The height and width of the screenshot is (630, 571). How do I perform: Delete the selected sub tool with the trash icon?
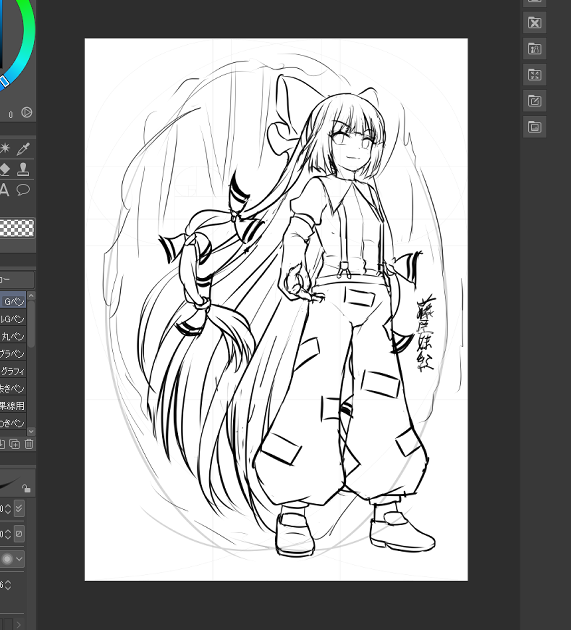29,444
